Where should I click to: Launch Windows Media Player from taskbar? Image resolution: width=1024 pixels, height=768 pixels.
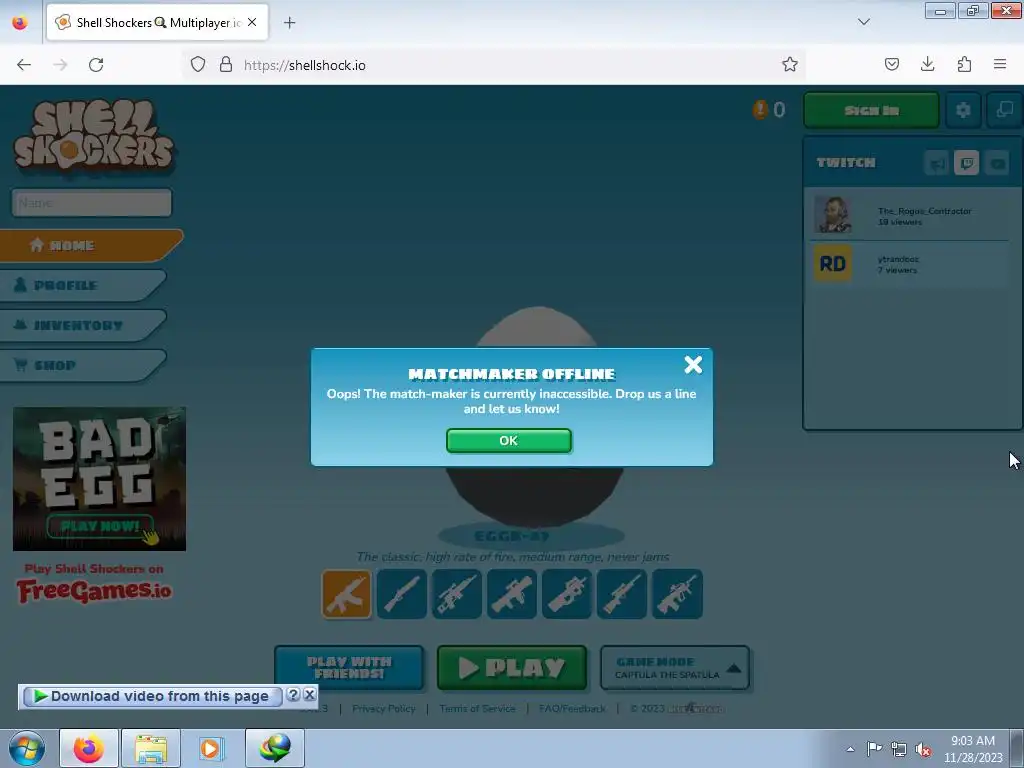click(x=210, y=748)
